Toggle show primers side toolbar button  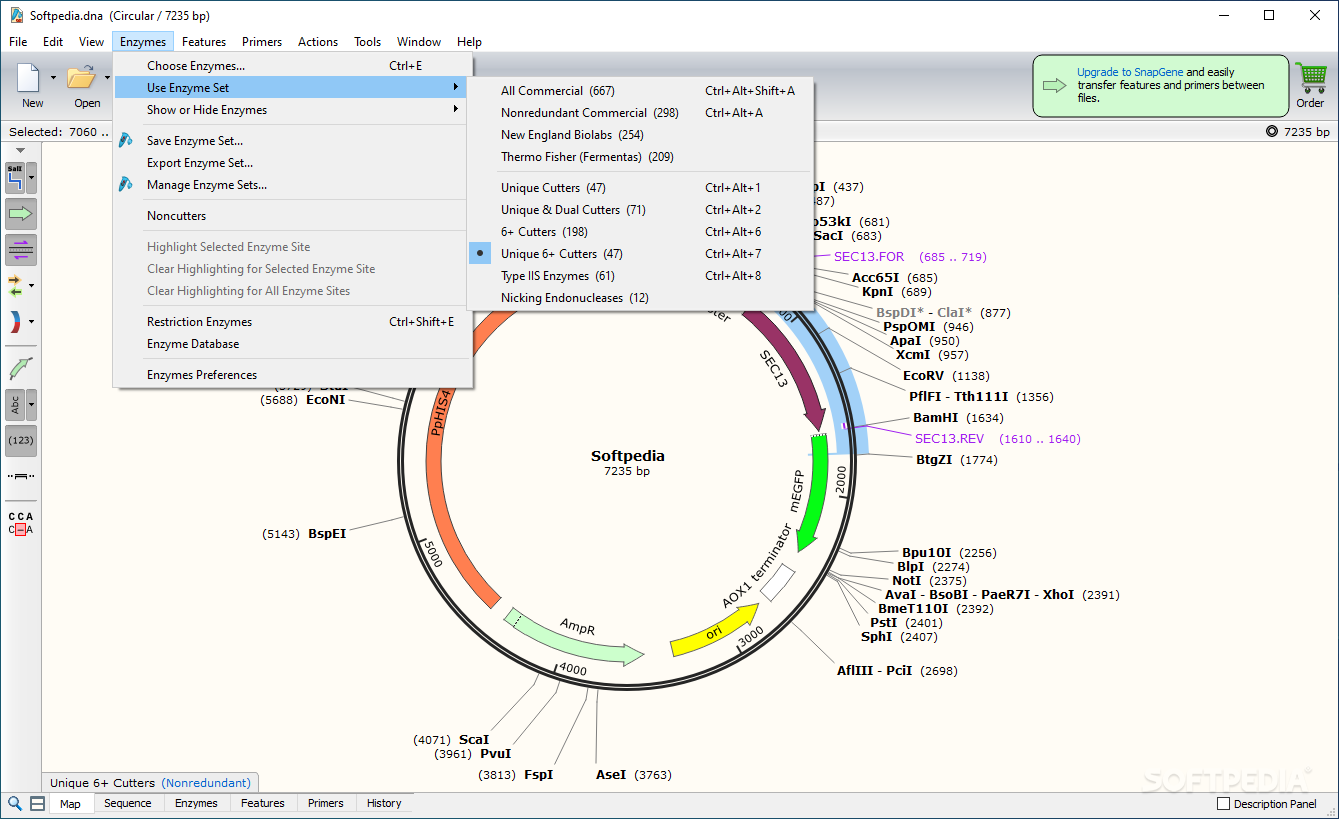(x=21, y=250)
